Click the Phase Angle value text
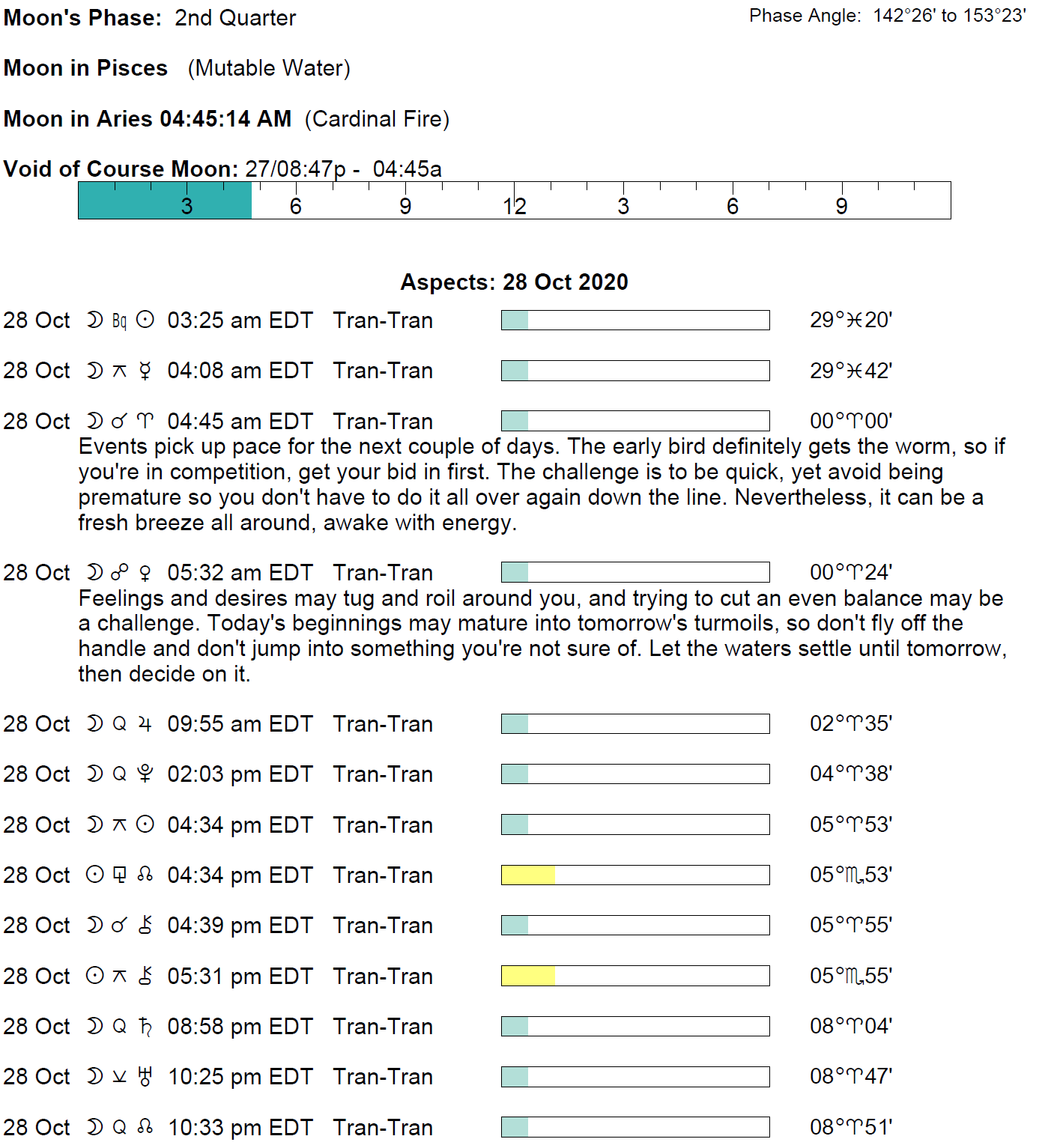This screenshot has height=1148, width=1060. coord(948,16)
